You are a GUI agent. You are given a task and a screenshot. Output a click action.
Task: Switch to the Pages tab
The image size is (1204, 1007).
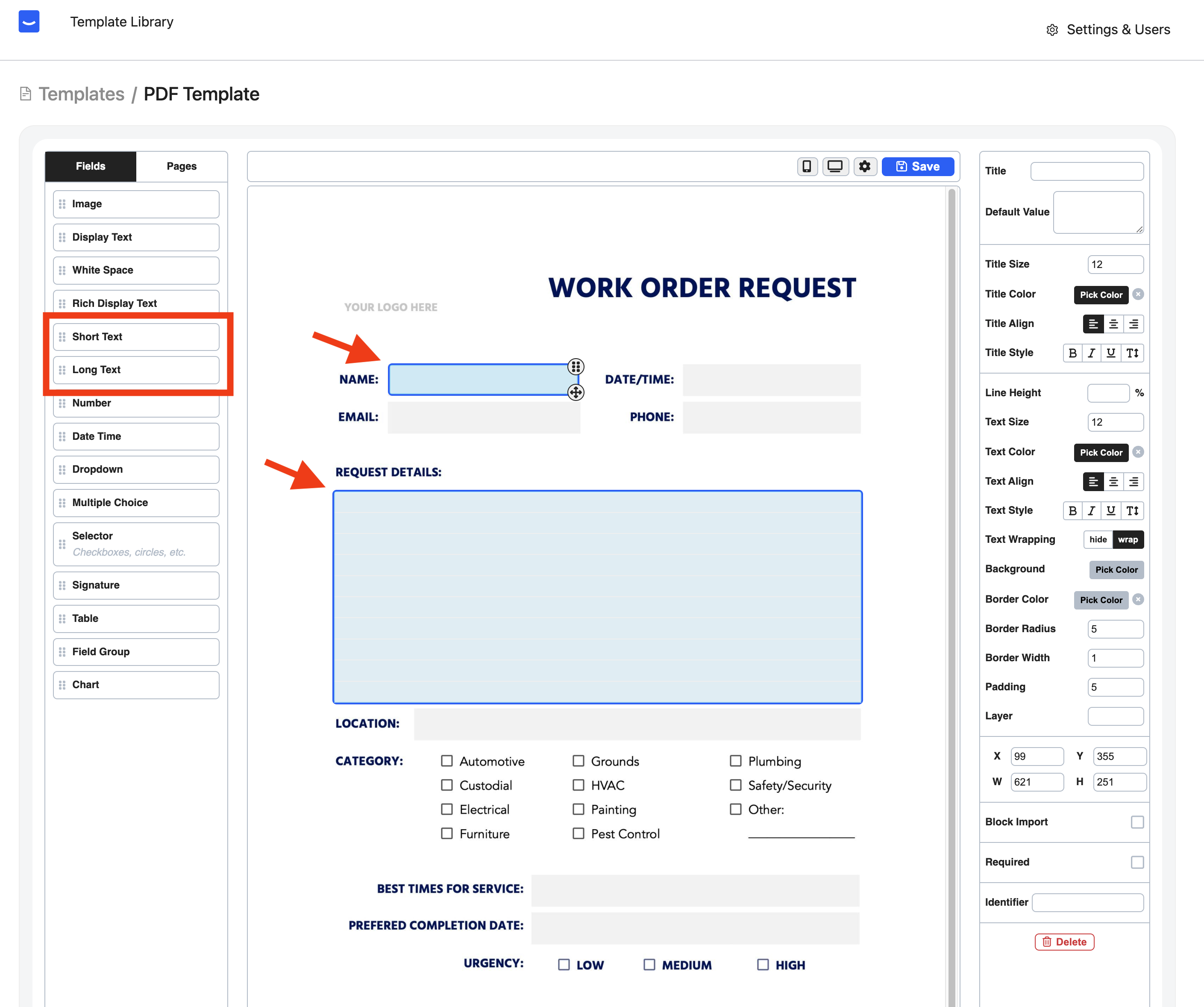click(181, 166)
